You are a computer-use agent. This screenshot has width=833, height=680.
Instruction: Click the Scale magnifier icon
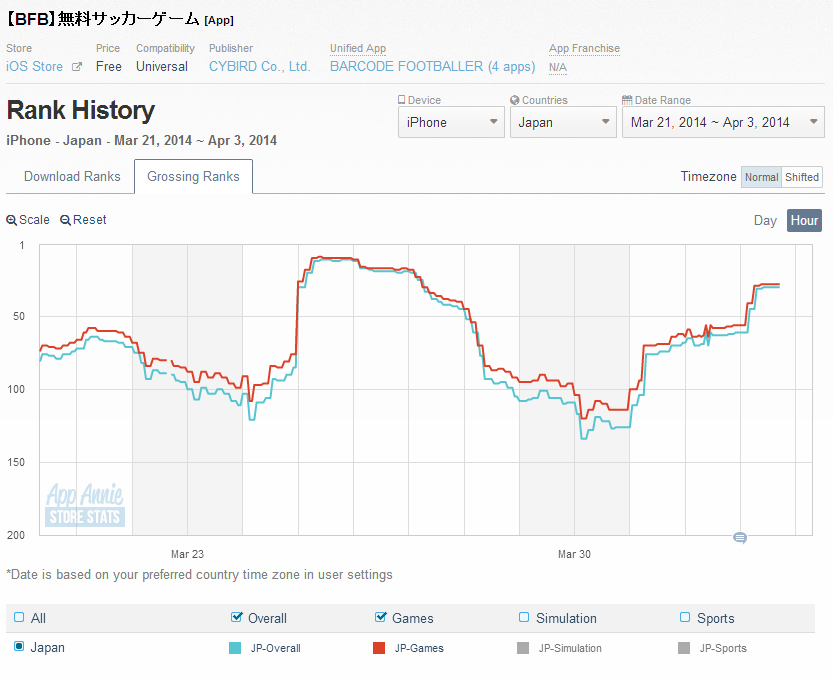coord(11,220)
